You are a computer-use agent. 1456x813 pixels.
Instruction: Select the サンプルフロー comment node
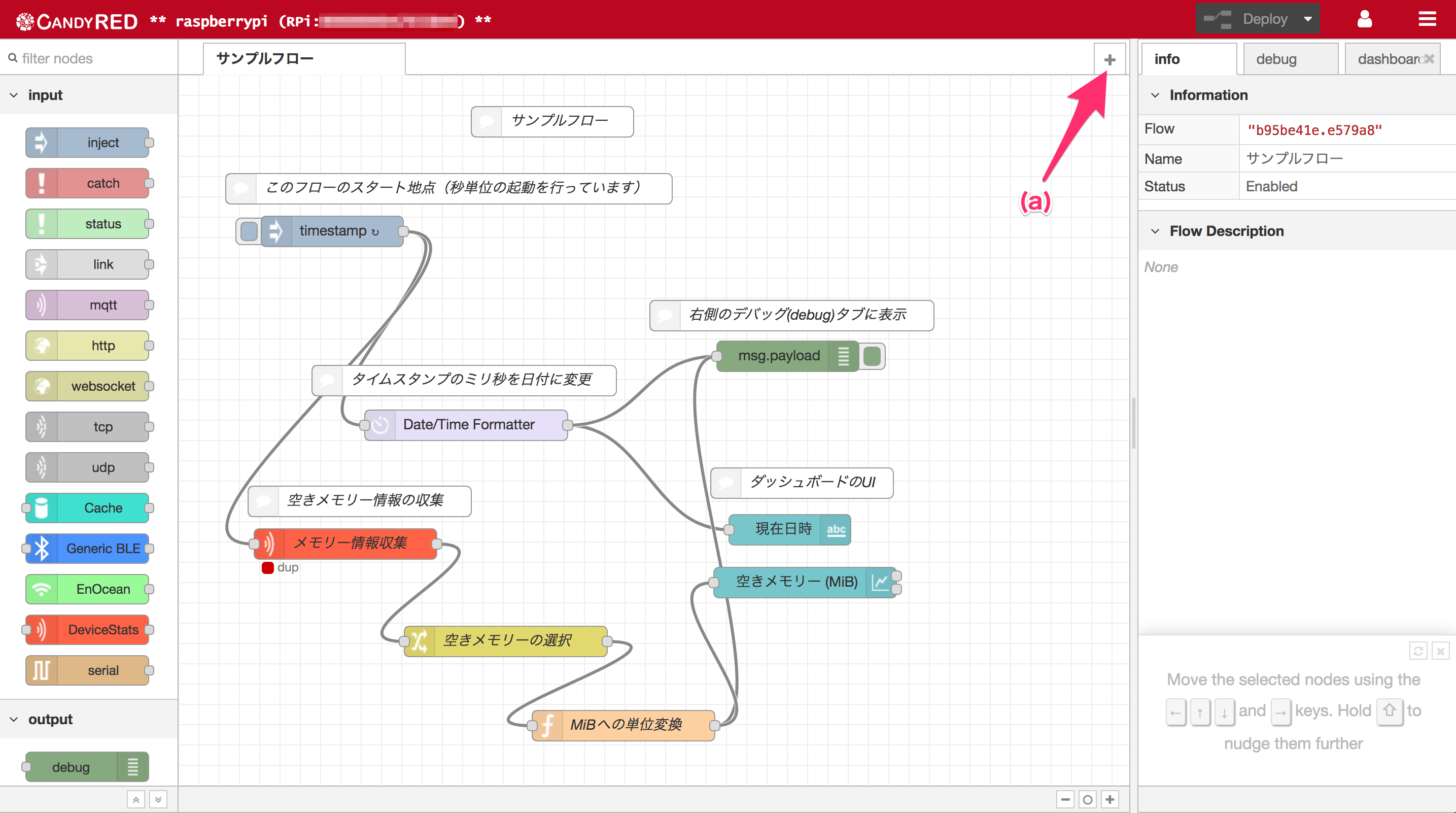552,122
